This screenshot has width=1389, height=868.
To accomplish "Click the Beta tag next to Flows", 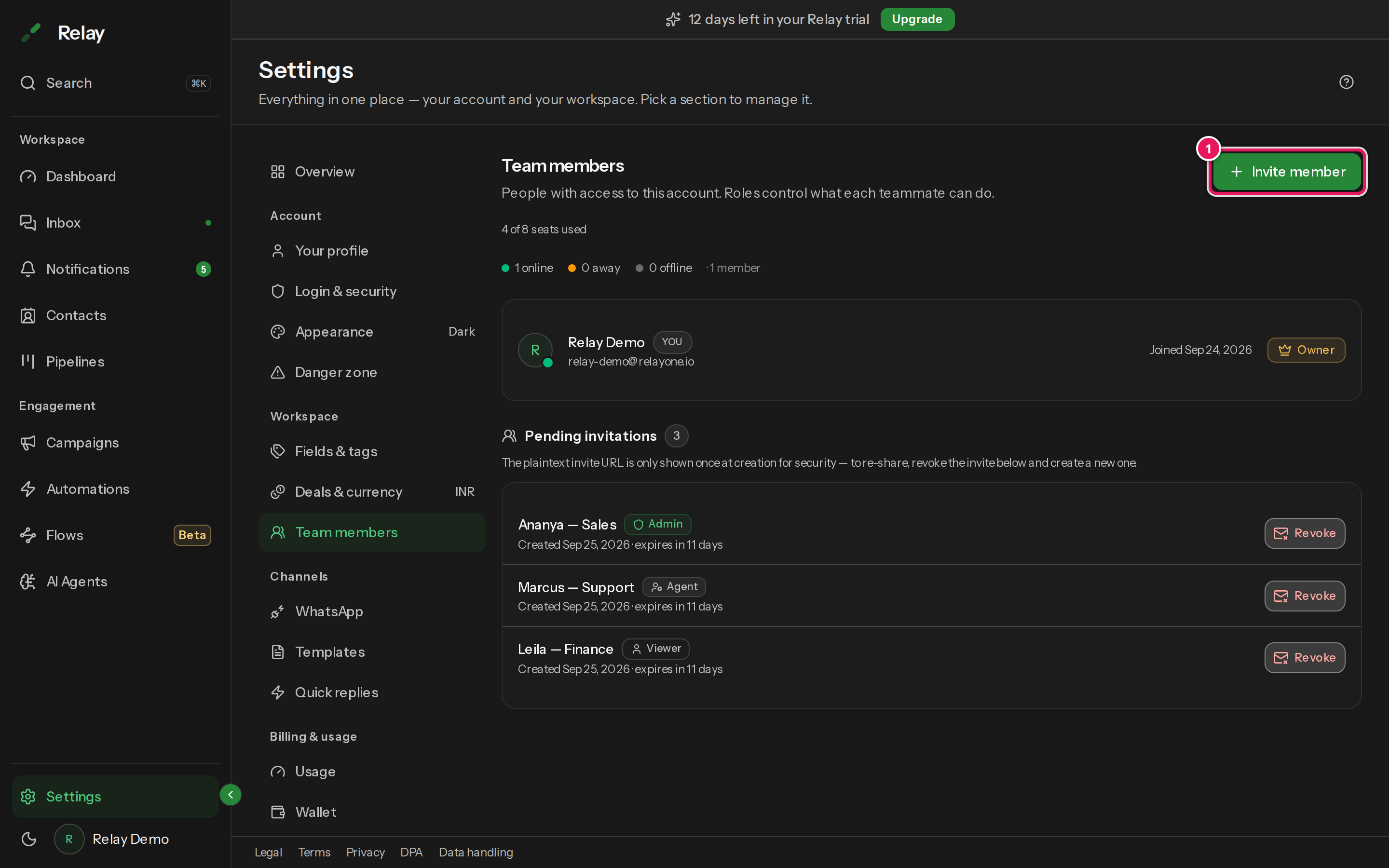I will [192, 535].
